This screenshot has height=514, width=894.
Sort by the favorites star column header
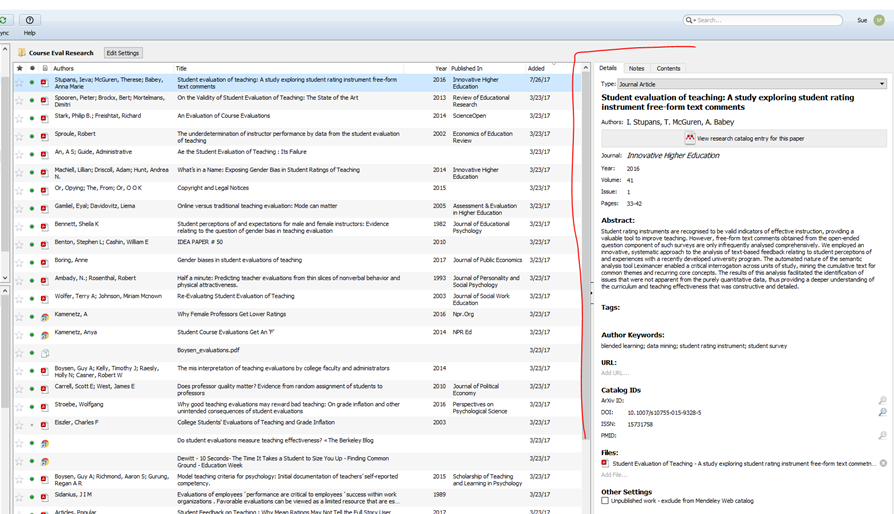tap(19, 68)
